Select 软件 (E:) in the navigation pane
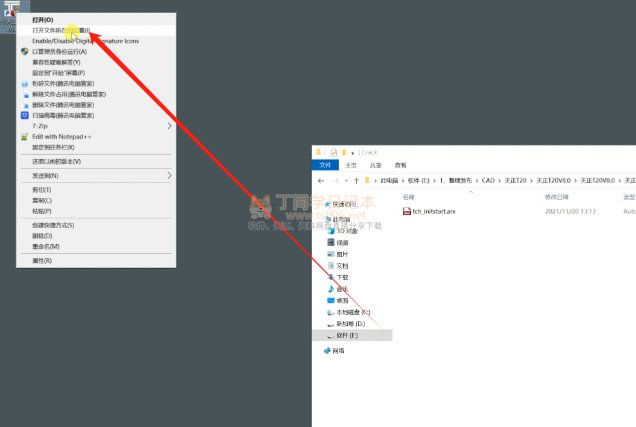This screenshot has height=427, width=636. (x=352, y=335)
